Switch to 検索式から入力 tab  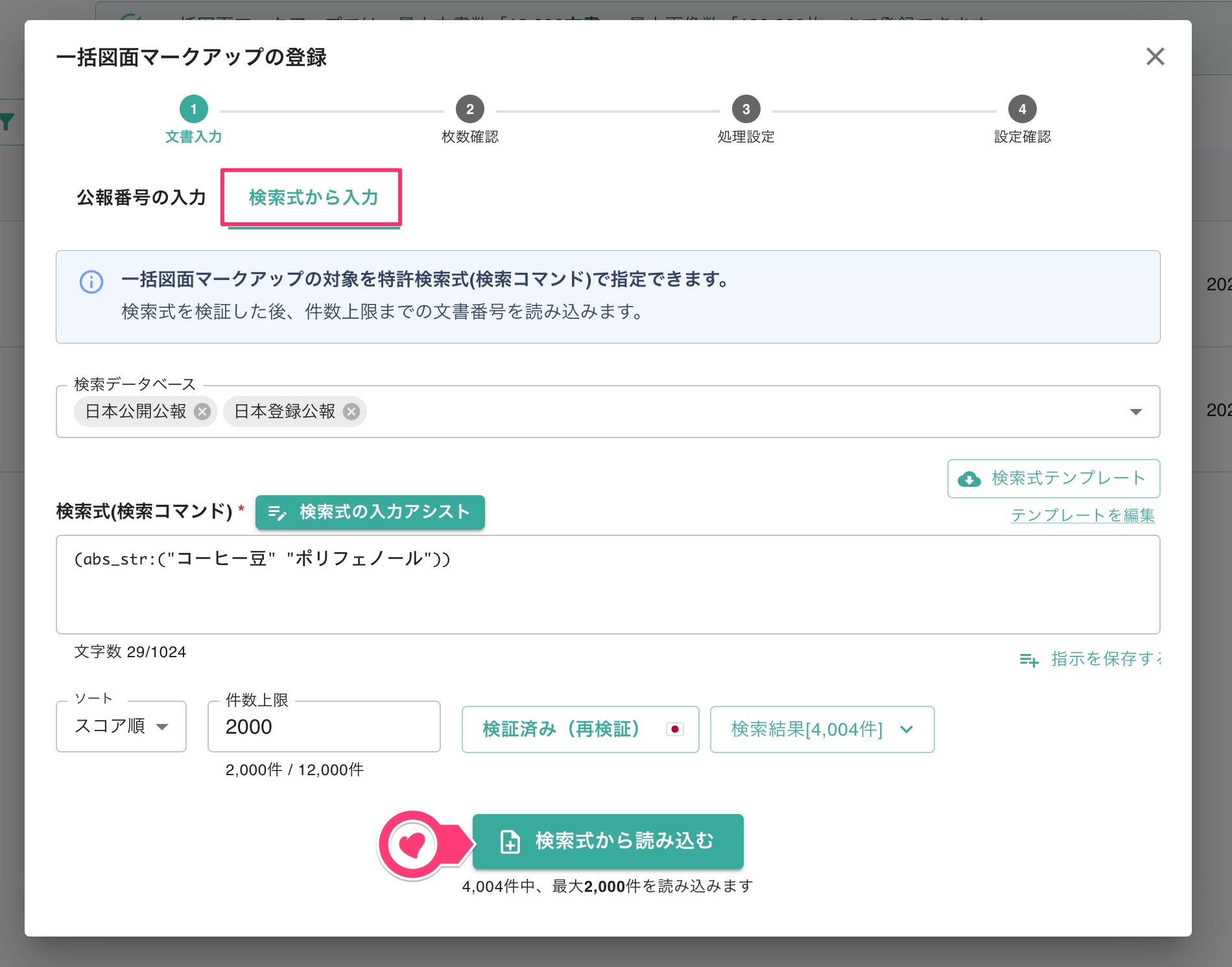tap(314, 198)
